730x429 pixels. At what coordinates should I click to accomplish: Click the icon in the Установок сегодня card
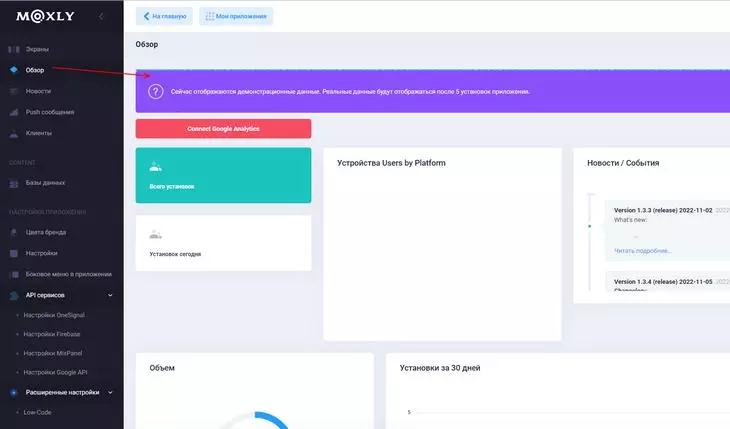[155, 234]
